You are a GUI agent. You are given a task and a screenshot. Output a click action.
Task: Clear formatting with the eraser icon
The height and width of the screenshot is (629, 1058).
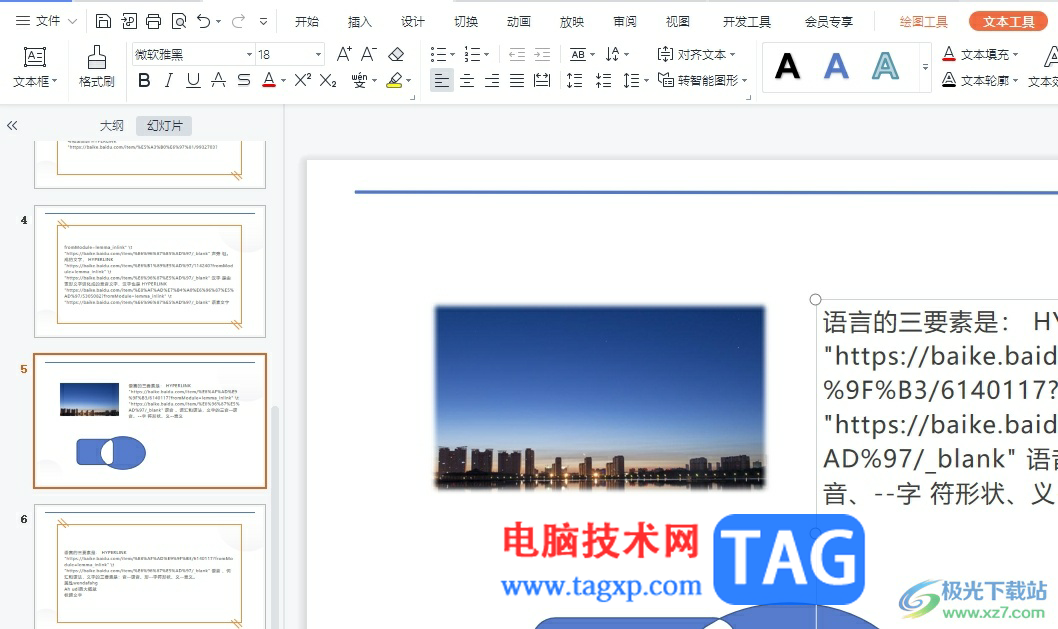(x=396, y=54)
